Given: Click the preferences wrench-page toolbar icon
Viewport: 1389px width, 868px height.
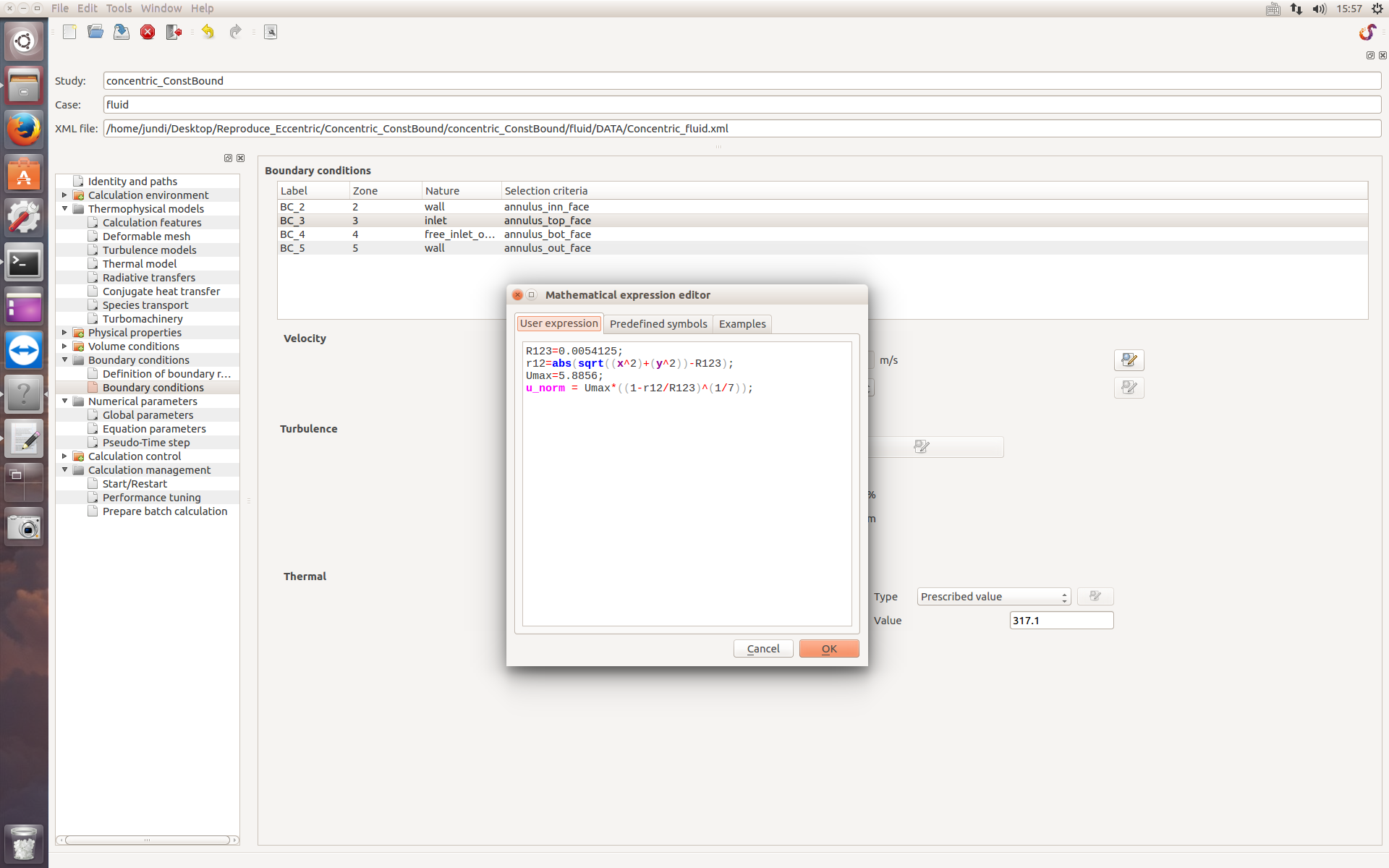Looking at the screenshot, I should pos(271,32).
